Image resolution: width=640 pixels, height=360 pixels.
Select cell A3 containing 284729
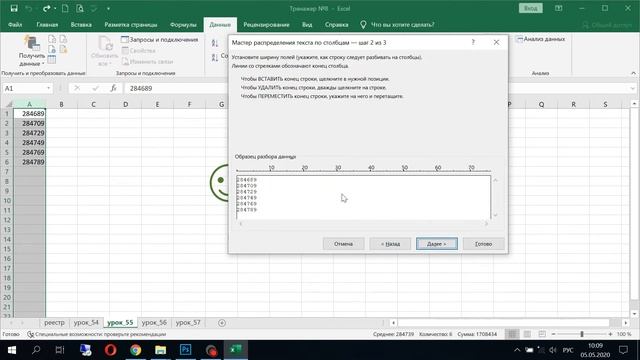point(29,133)
